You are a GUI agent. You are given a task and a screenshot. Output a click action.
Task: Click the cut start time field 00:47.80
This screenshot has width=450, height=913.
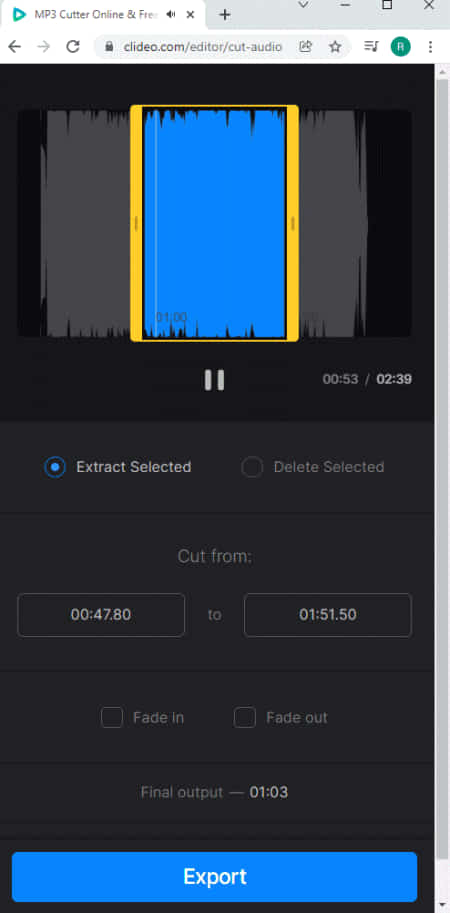coord(101,615)
